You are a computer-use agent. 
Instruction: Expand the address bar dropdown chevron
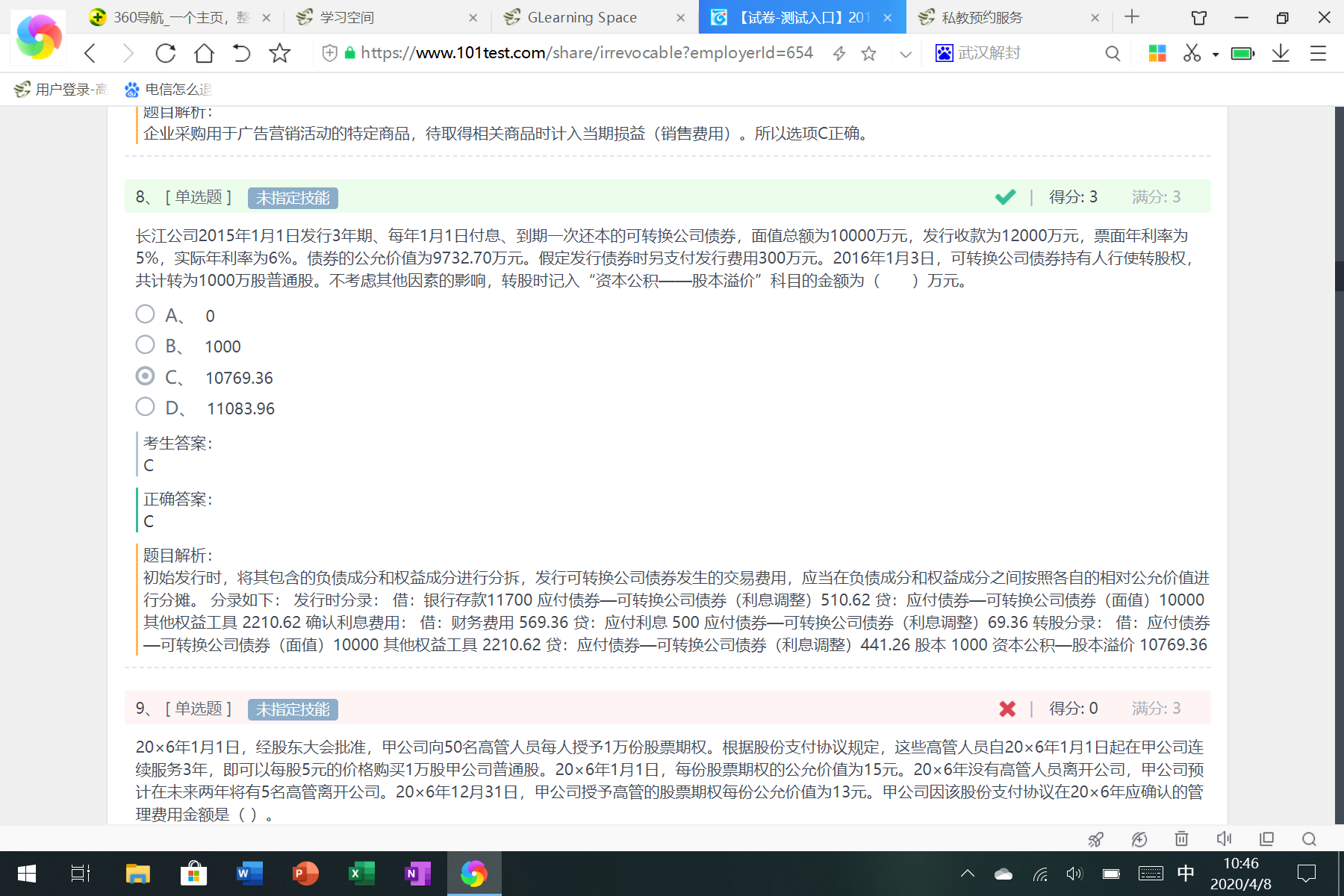point(906,54)
